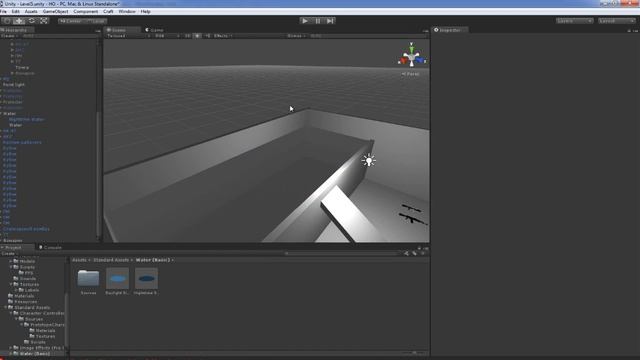The width and height of the screenshot is (640, 360).
Task: Expand the Image Effects folder
Action: point(11,348)
